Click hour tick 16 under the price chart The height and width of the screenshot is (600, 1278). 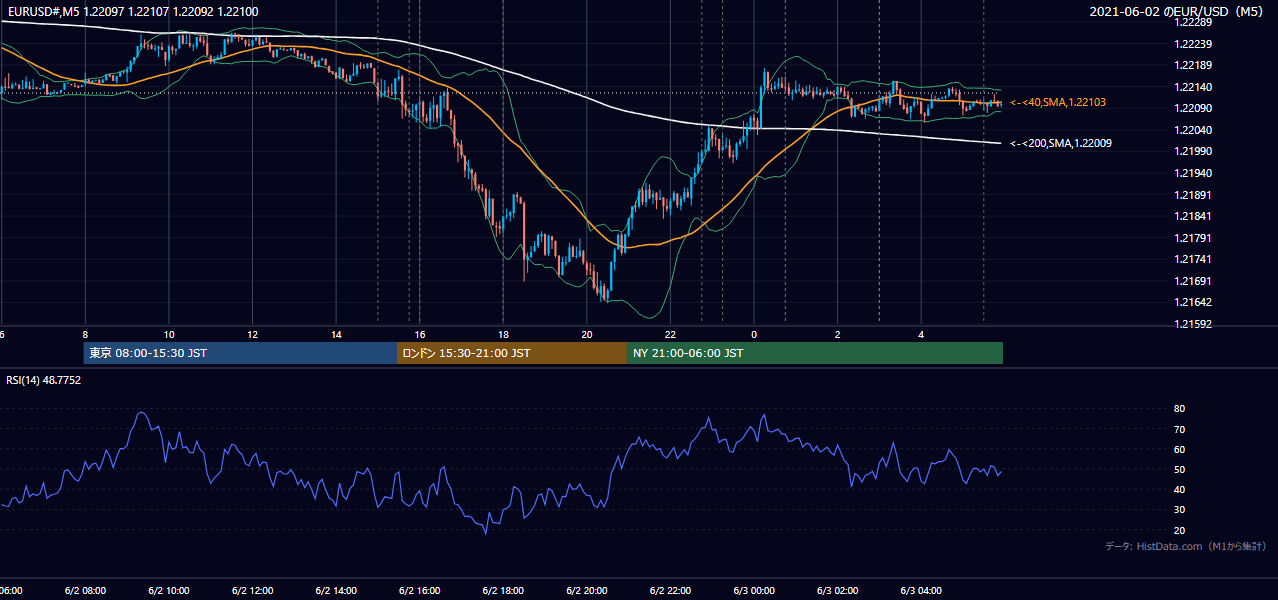[x=420, y=334]
